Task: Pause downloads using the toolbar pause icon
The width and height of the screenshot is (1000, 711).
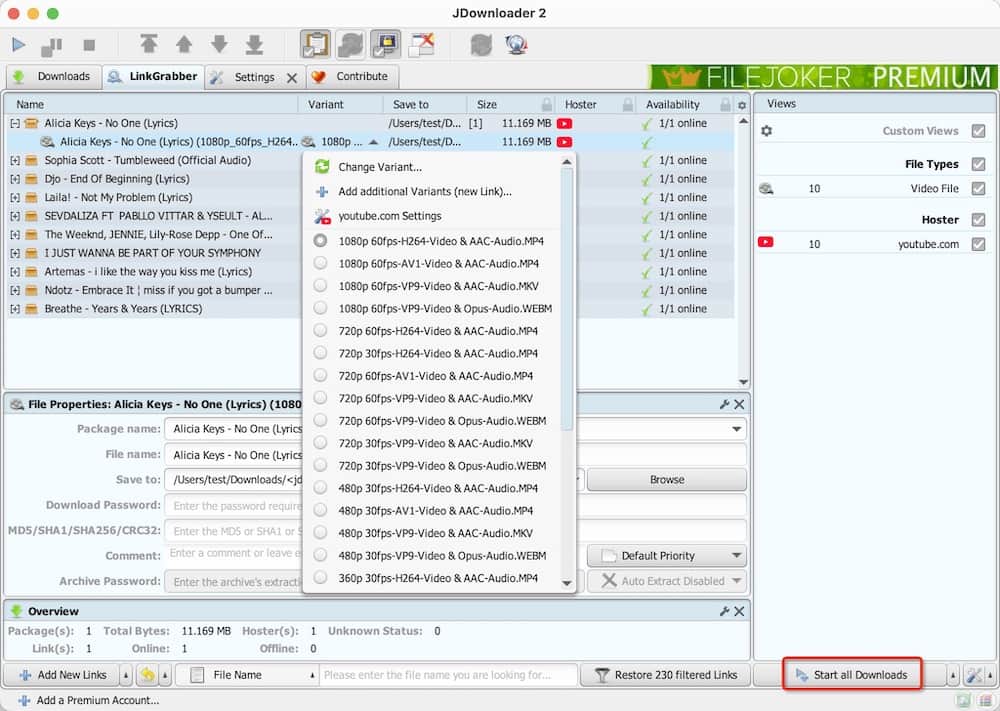Action: [x=52, y=45]
